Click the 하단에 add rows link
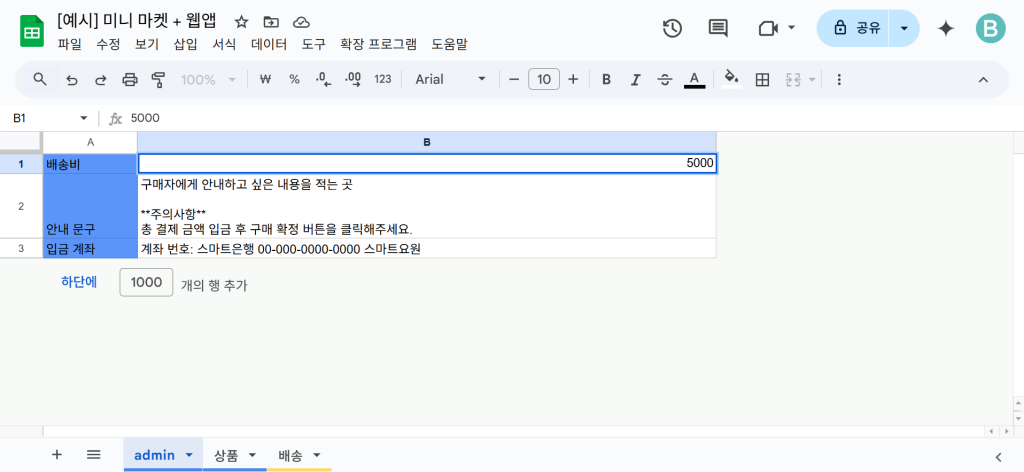 [79, 283]
